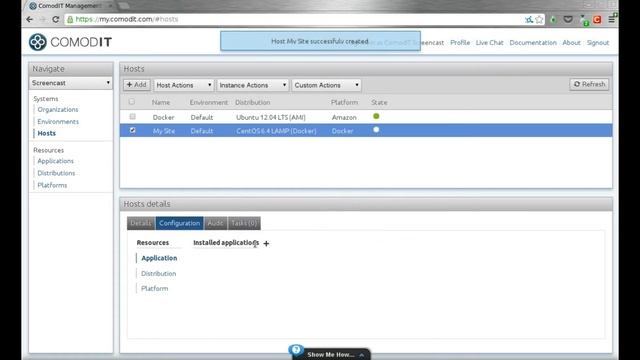Viewport: 640px width, 360px height.
Task: Navigate to Platforms in sidebar
Action: [52, 185]
